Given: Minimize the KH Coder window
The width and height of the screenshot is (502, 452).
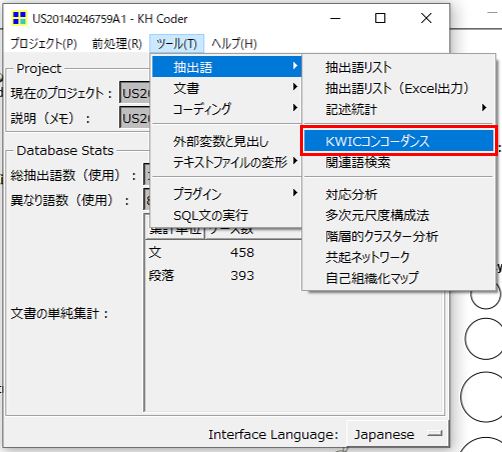Looking at the screenshot, I should [335, 18].
